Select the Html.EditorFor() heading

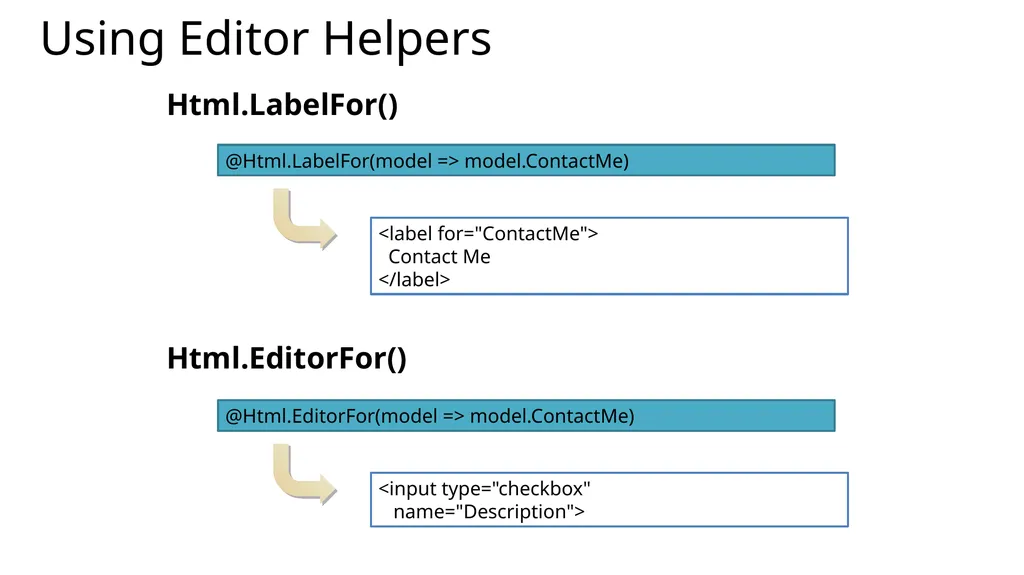pyautogui.click(x=287, y=358)
